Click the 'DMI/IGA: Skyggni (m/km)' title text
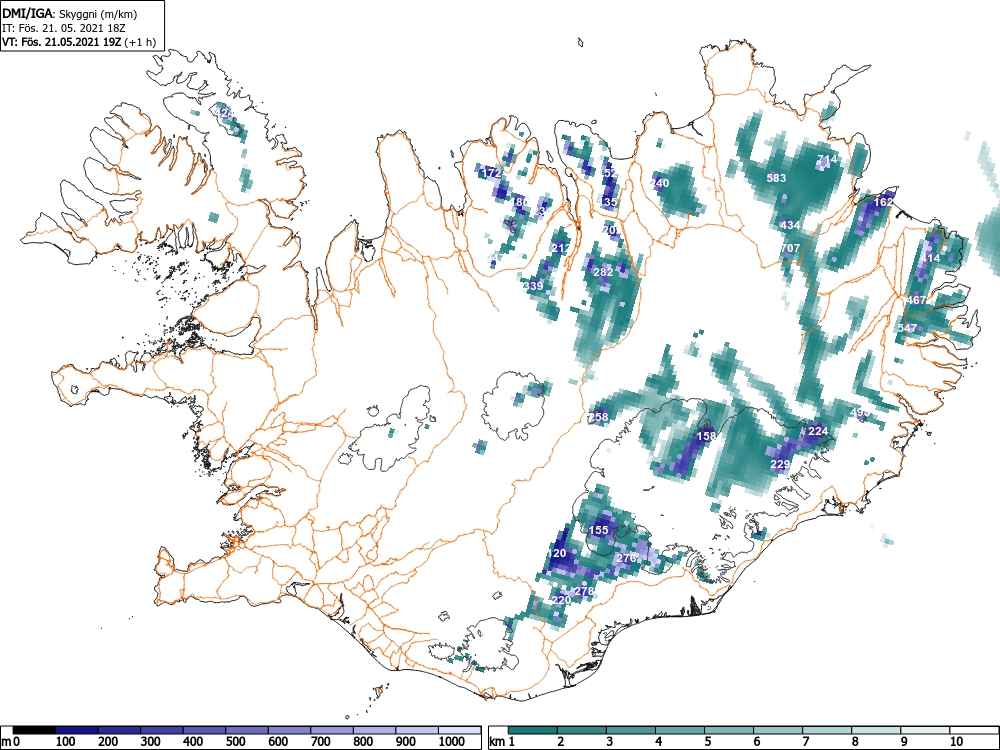The image size is (1000, 750). tap(70, 14)
